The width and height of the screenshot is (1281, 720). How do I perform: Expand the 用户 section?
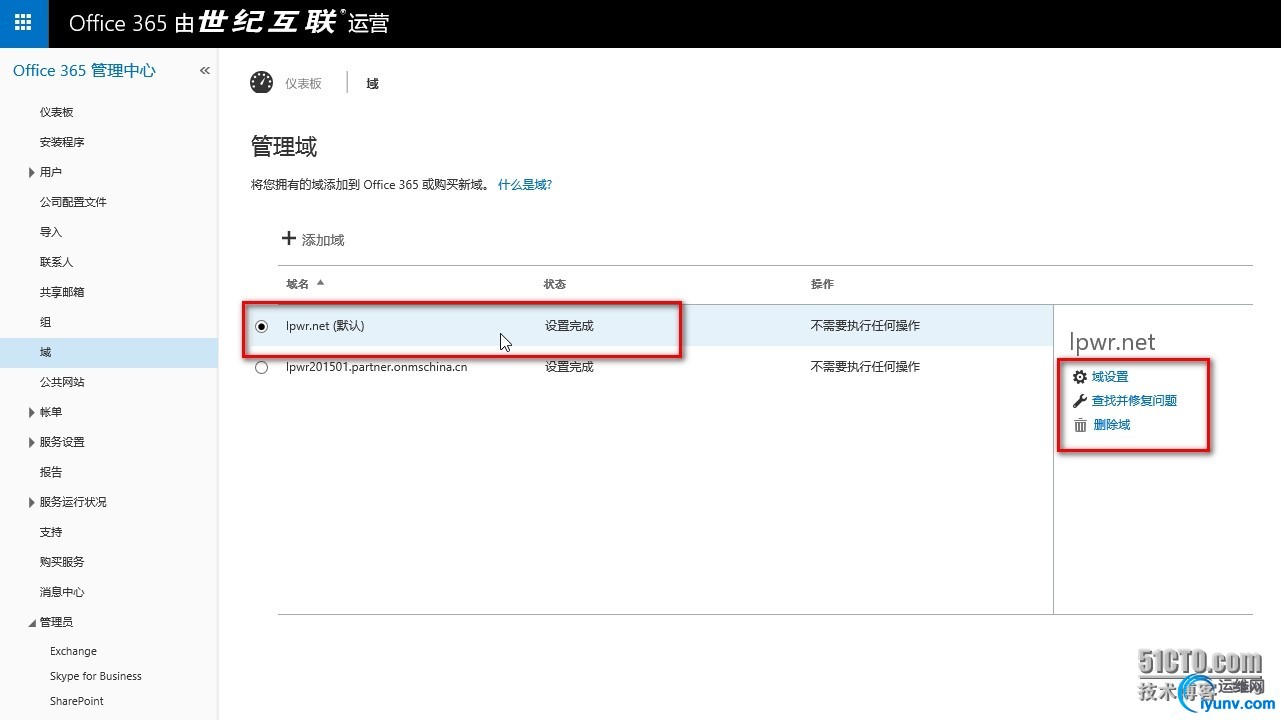[32, 172]
